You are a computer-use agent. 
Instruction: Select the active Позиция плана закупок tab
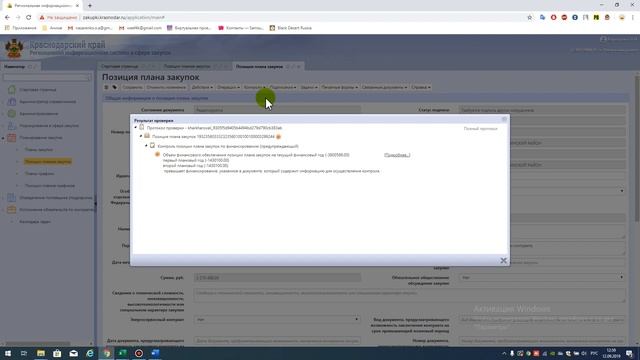259,66
